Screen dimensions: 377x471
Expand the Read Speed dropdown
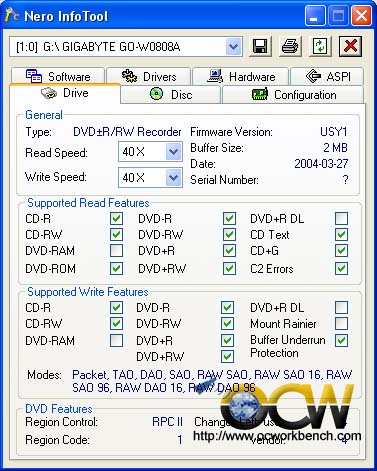point(174,152)
